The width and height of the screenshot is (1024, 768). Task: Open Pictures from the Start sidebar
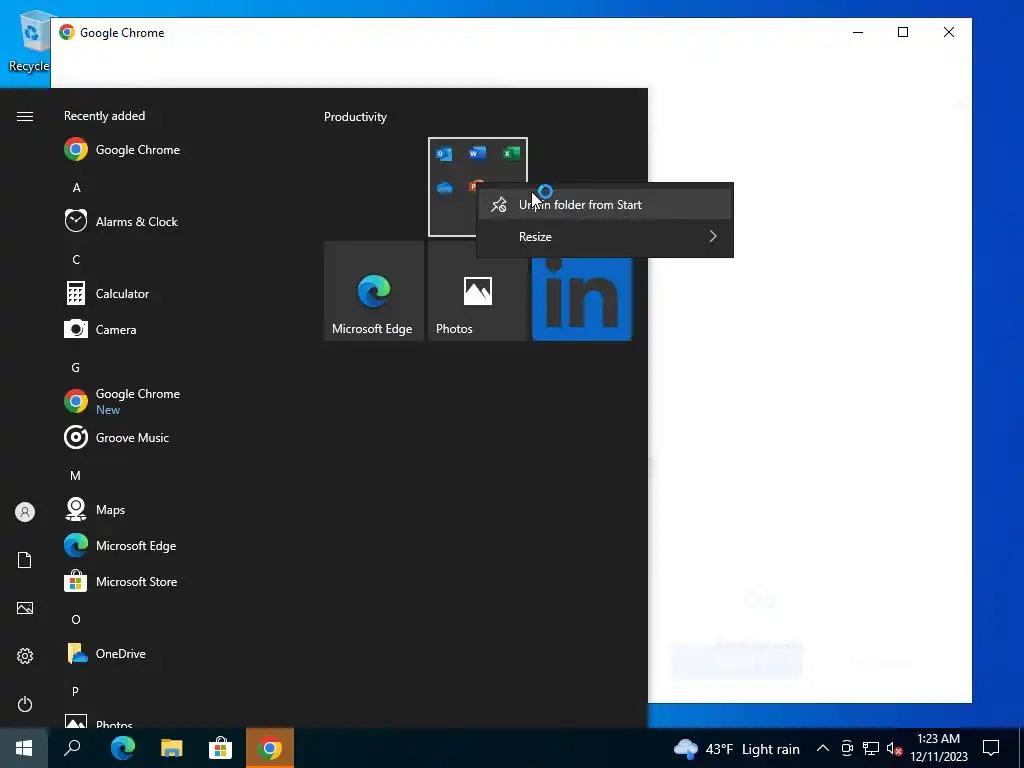tap(25, 608)
